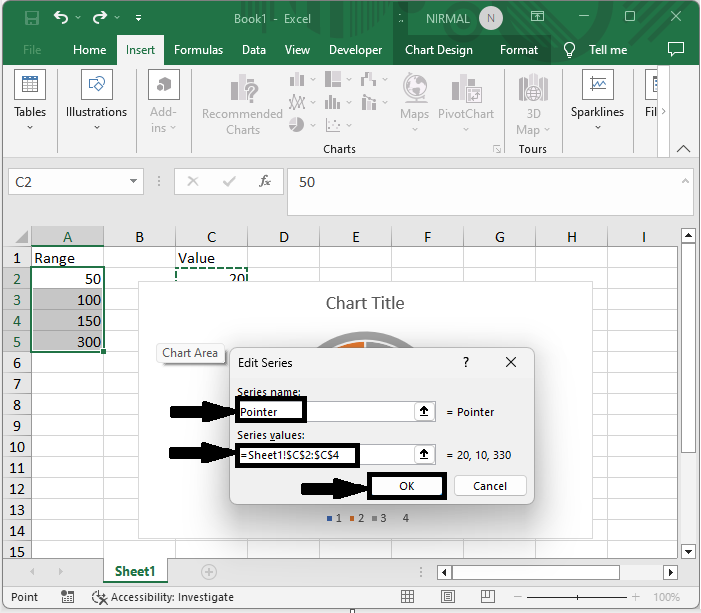Viewport: 701px width, 613px height.
Task: Add a new sheet with plus icon
Action: pos(209,572)
